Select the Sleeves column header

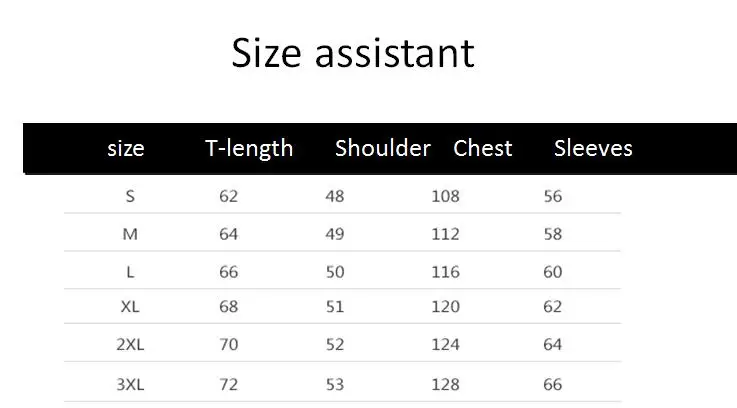coord(593,148)
